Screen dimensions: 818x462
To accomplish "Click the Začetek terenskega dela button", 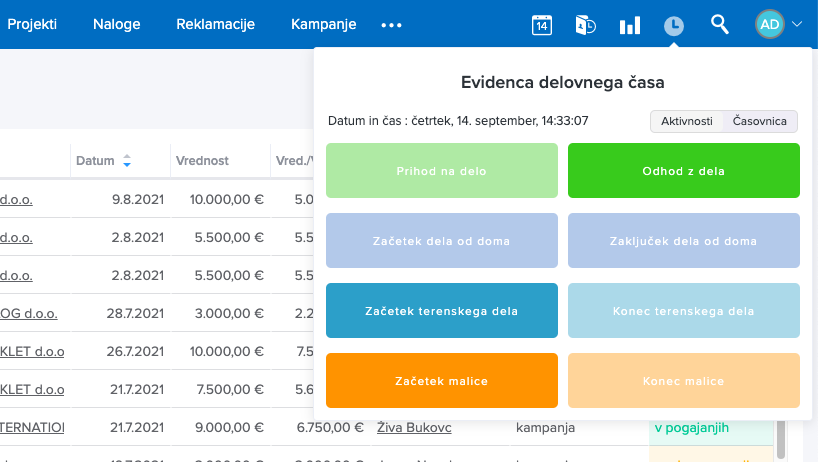I will pos(442,311).
